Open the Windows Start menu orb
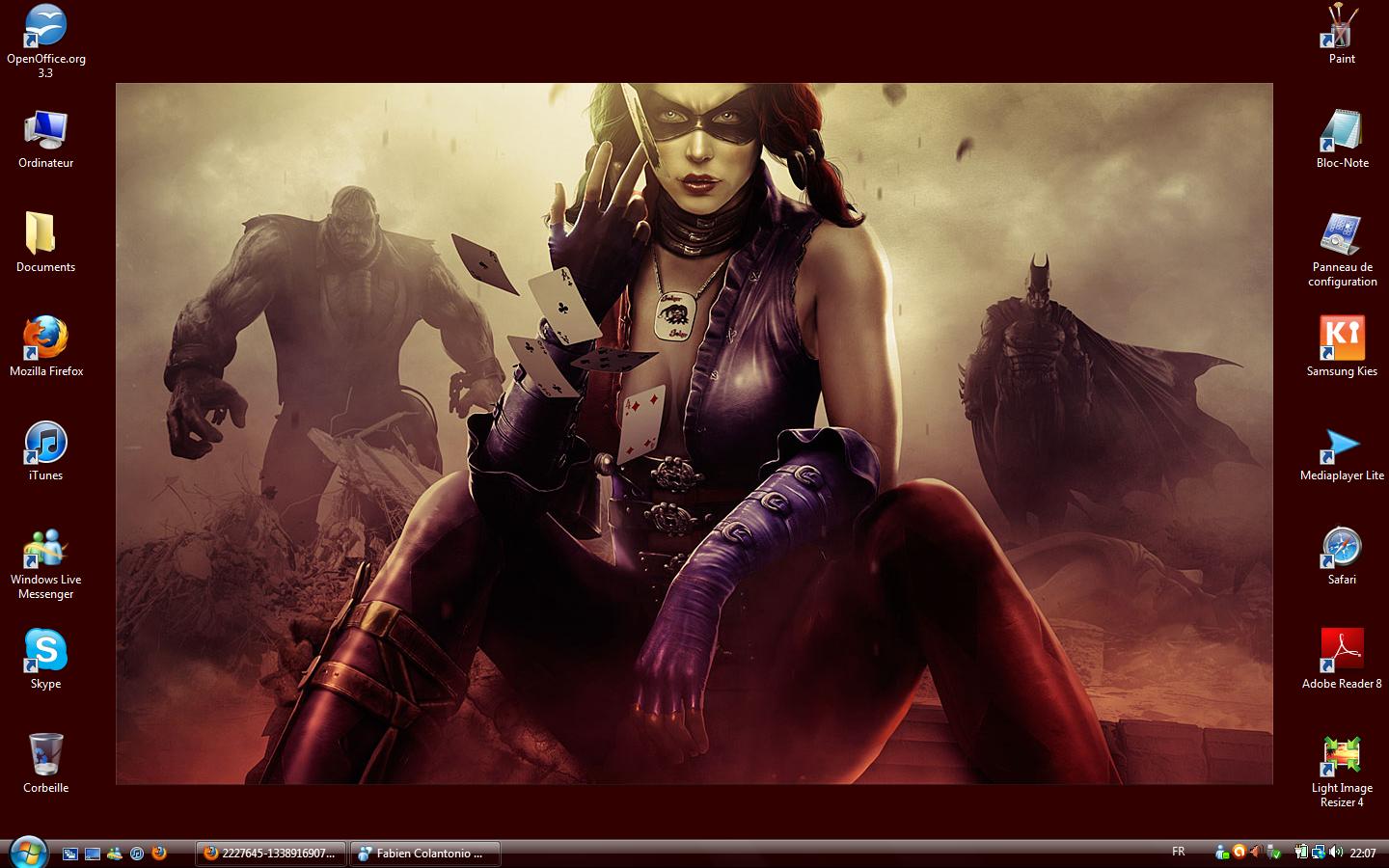This screenshot has height=868, width=1389. coord(27,851)
